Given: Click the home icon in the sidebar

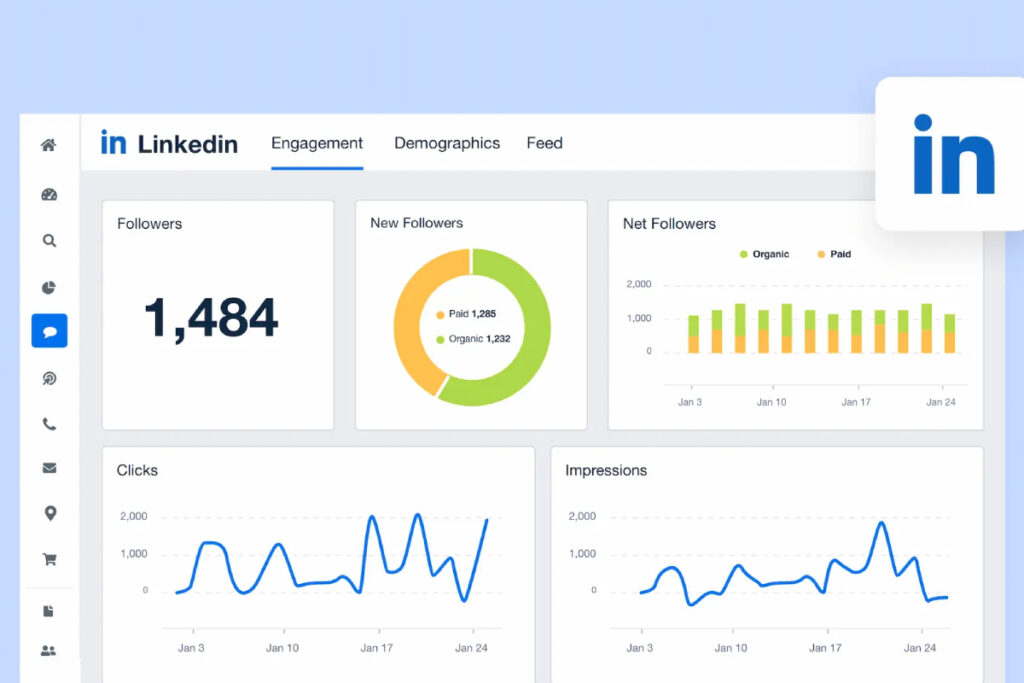Looking at the screenshot, I should pyautogui.click(x=48, y=145).
